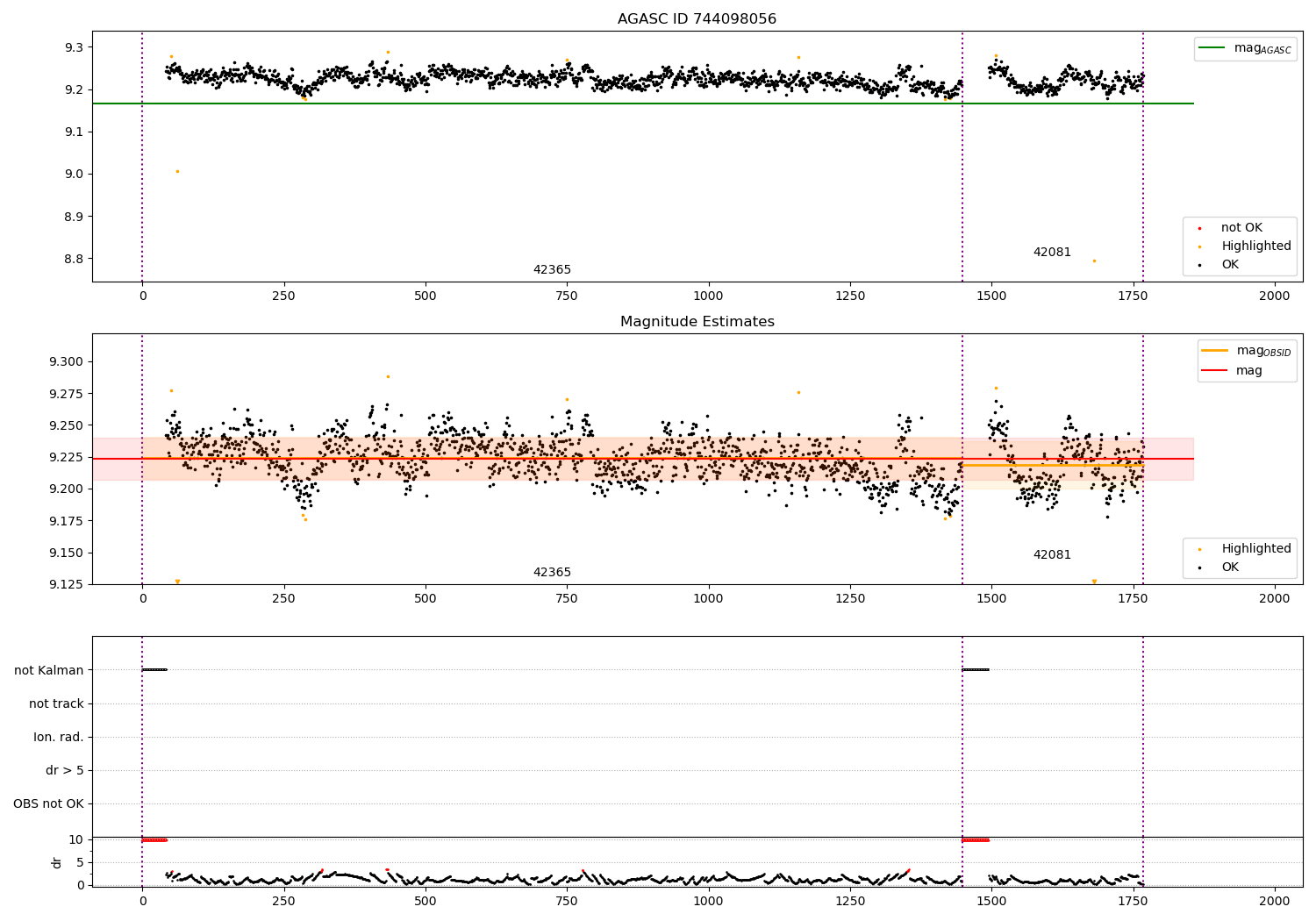Viewport: 1316px width, 921px height.
Task: Click 'Highlighted' legend entry in top plot
Action: (x=1245, y=246)
